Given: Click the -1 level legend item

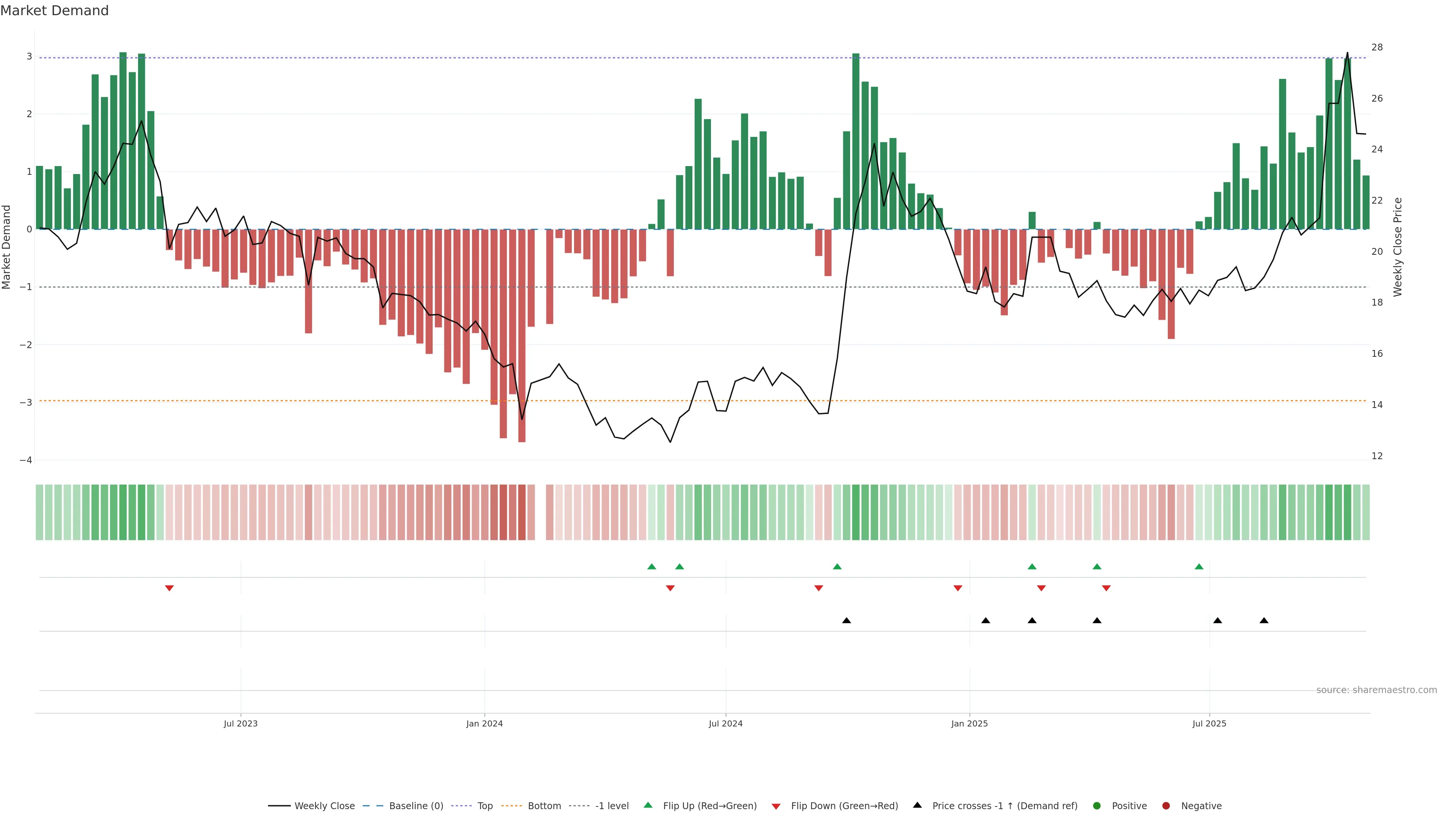Looking at the screenshot, I should (612, 806).
